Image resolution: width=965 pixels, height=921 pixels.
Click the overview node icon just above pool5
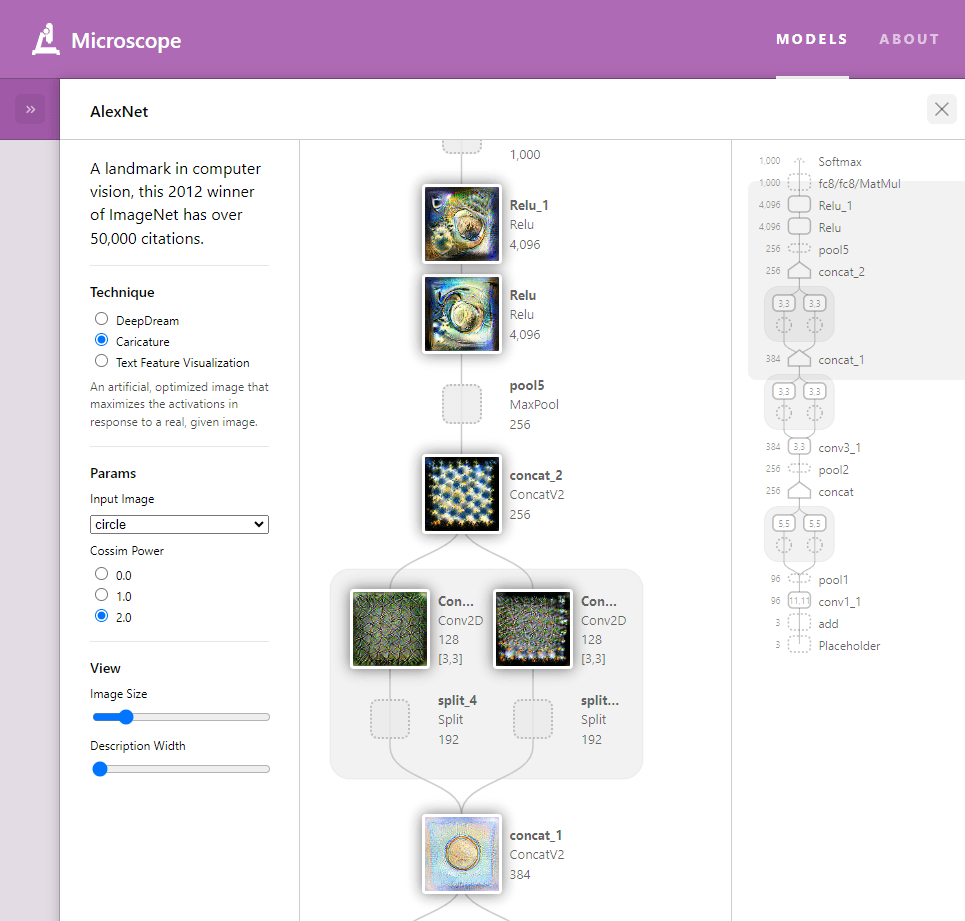tap(799, 227)
